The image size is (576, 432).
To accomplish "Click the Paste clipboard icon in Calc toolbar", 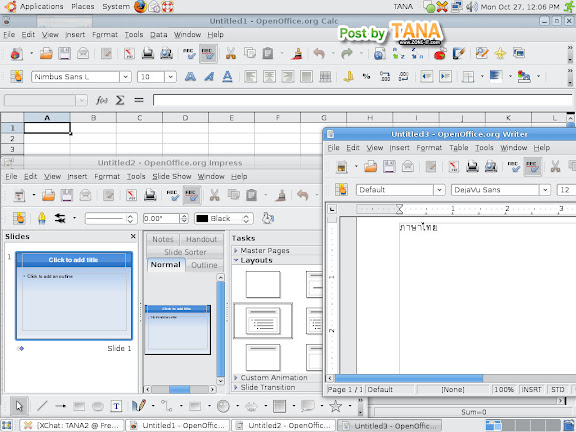I will (268, 54).
